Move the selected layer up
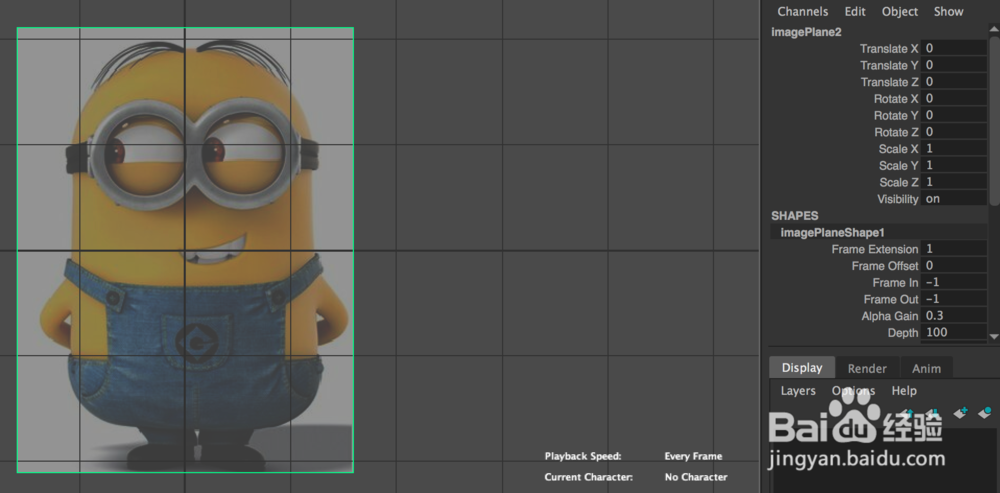The image size is (1000, 493). 909,413
